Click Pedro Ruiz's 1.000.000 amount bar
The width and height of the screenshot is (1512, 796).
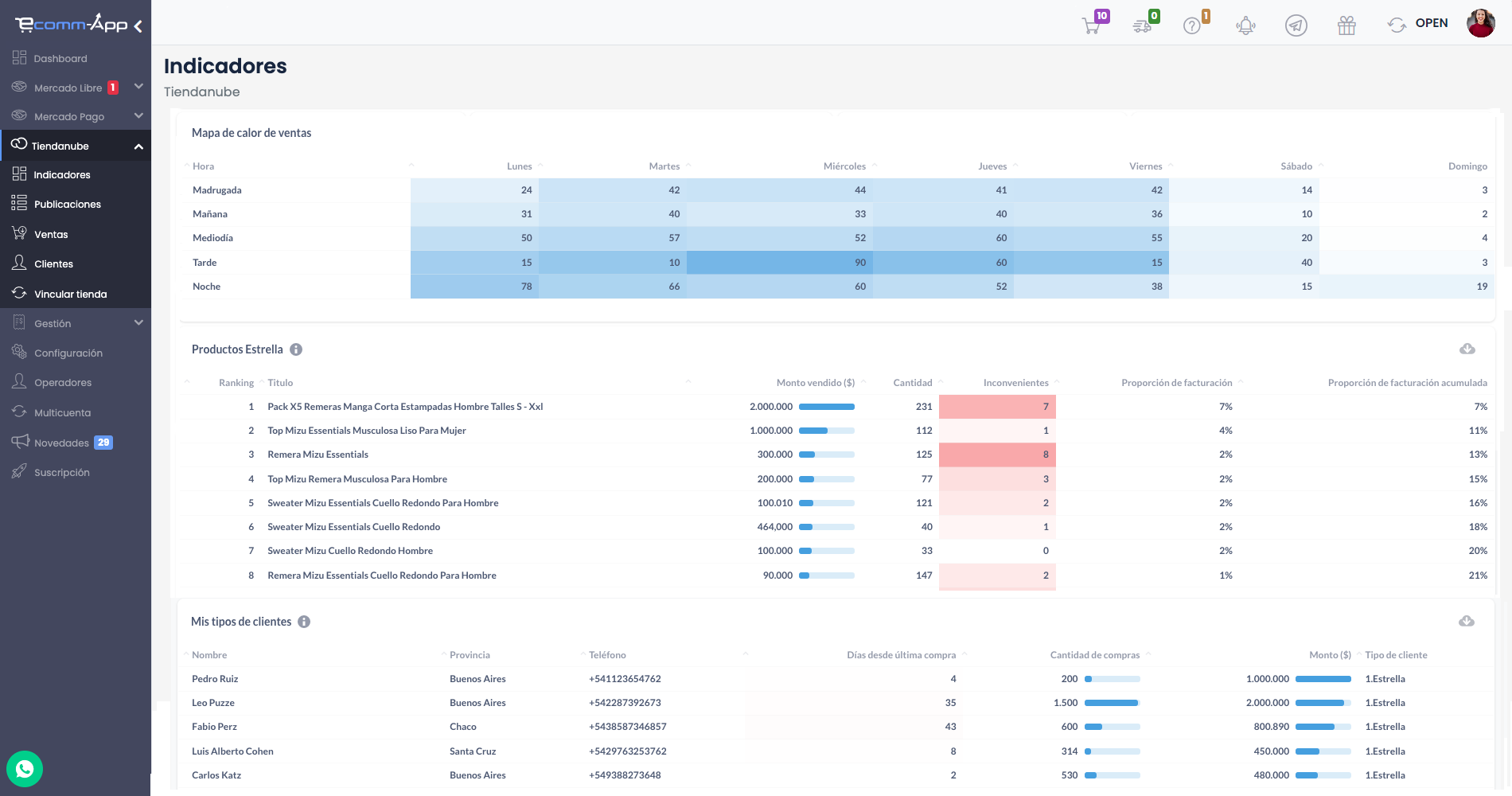(x=1323, y=679)
